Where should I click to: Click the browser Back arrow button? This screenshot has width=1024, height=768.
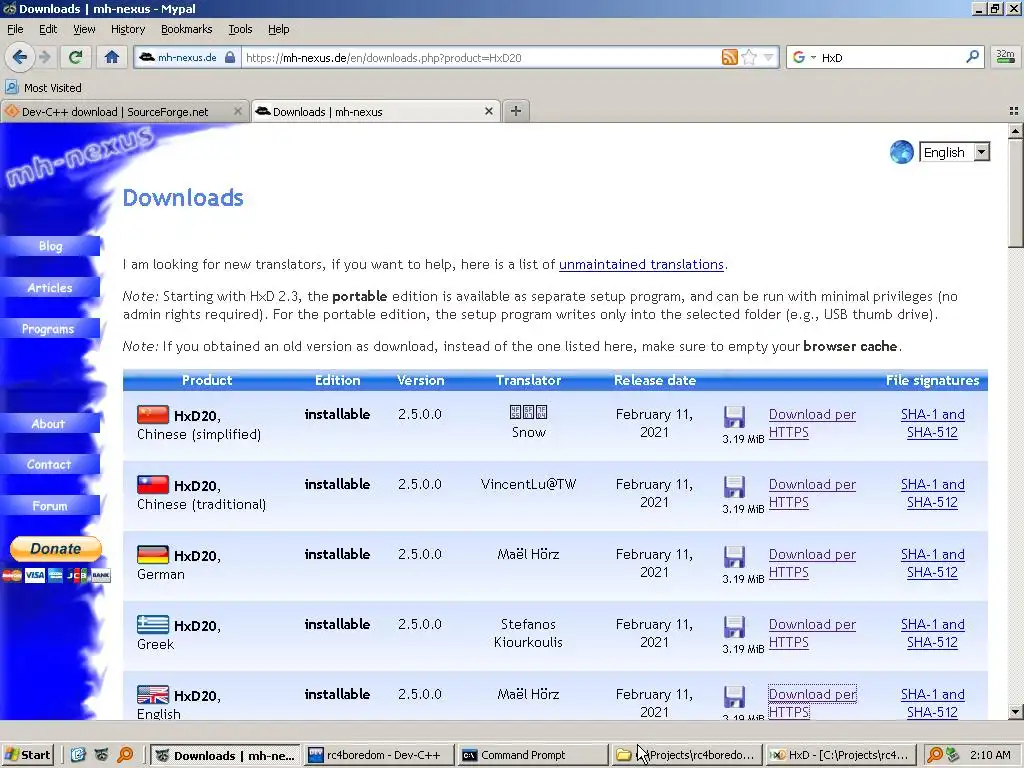(20, 57)
